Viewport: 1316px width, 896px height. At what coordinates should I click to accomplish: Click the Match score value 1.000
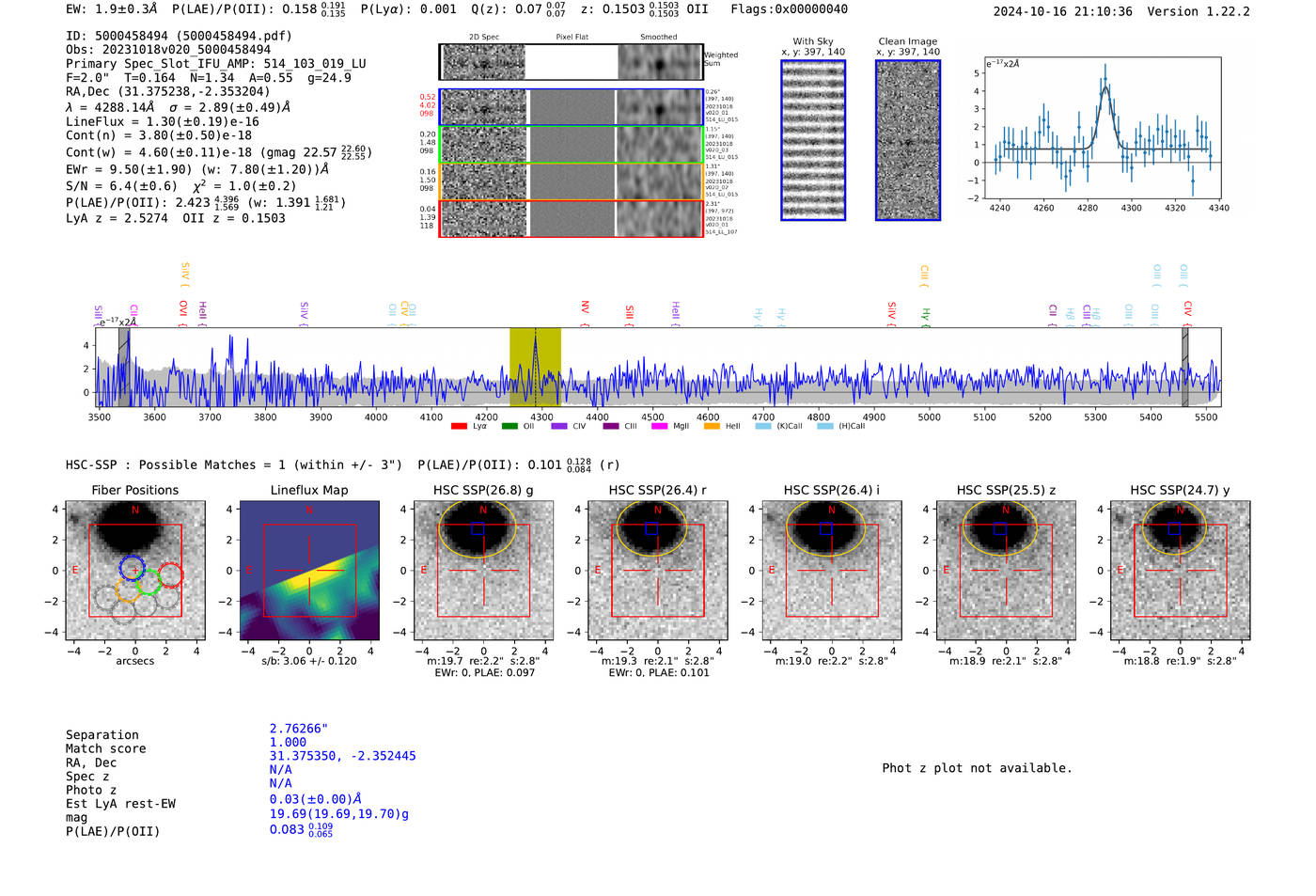click(288, 742)
